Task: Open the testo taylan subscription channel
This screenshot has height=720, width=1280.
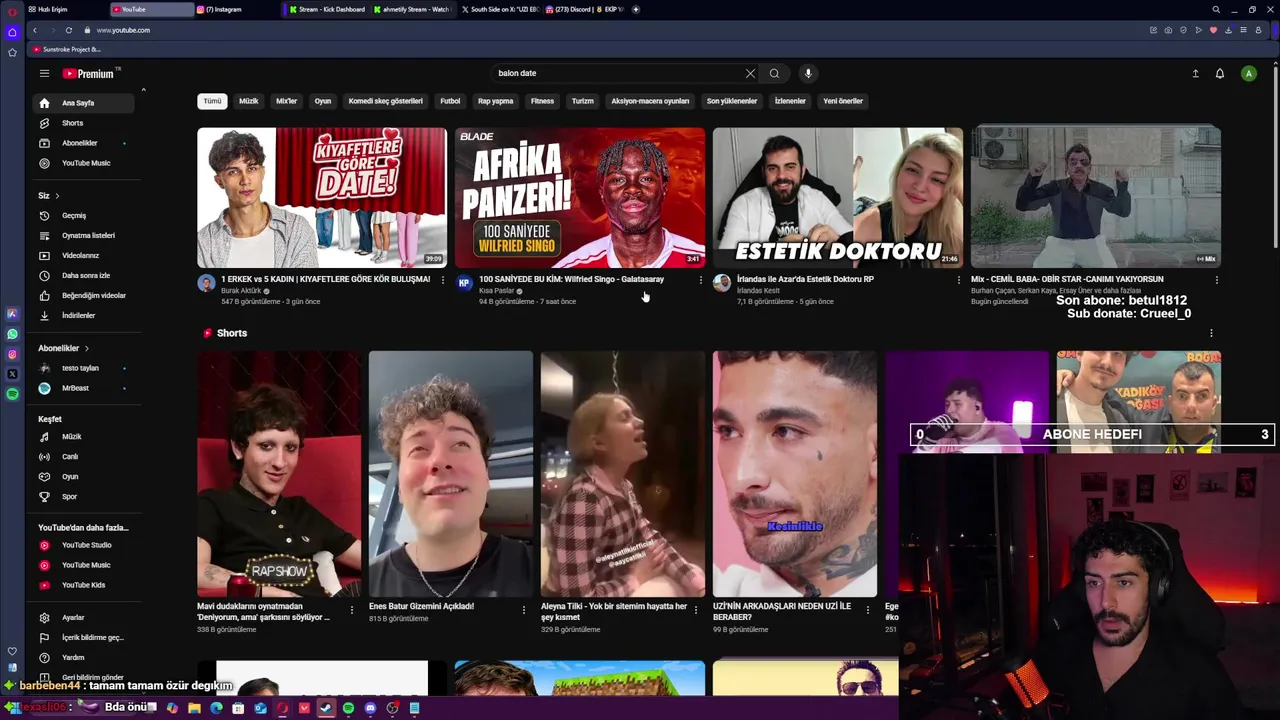Action: [84, 368]
